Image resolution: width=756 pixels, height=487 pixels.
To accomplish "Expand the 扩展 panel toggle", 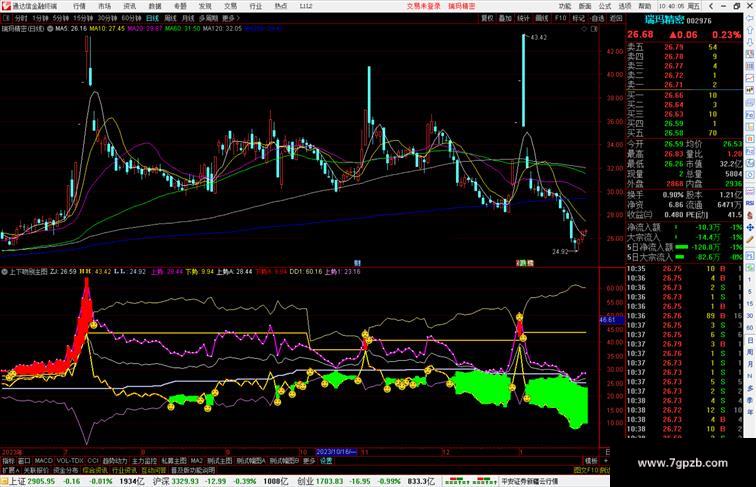I will (x=10, y=470).
